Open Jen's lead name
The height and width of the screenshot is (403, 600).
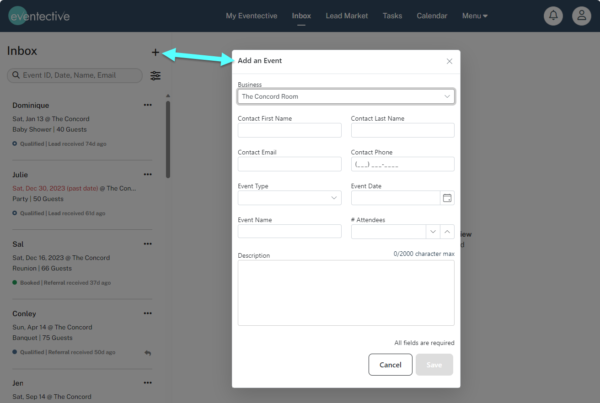pos(18,383)
